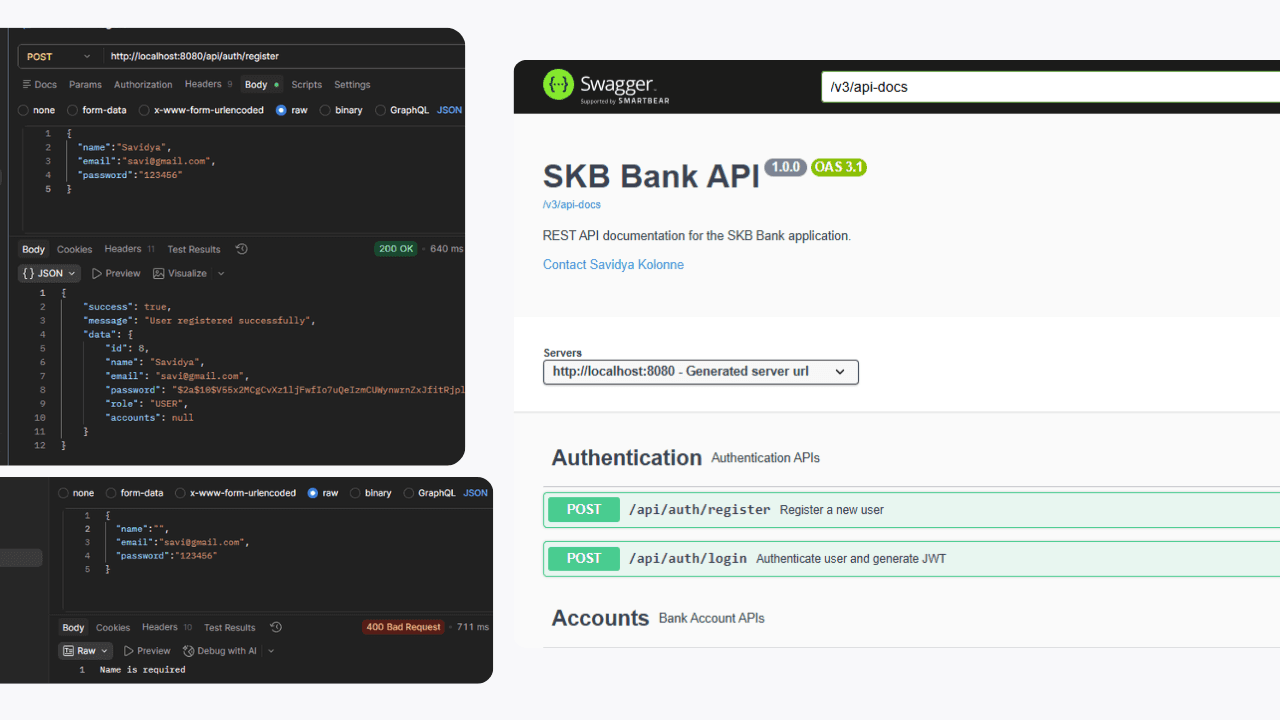This screenshot has width=1280, height=720.
Task: Open Headers 11 response tab
Action: tap(130, 249)
